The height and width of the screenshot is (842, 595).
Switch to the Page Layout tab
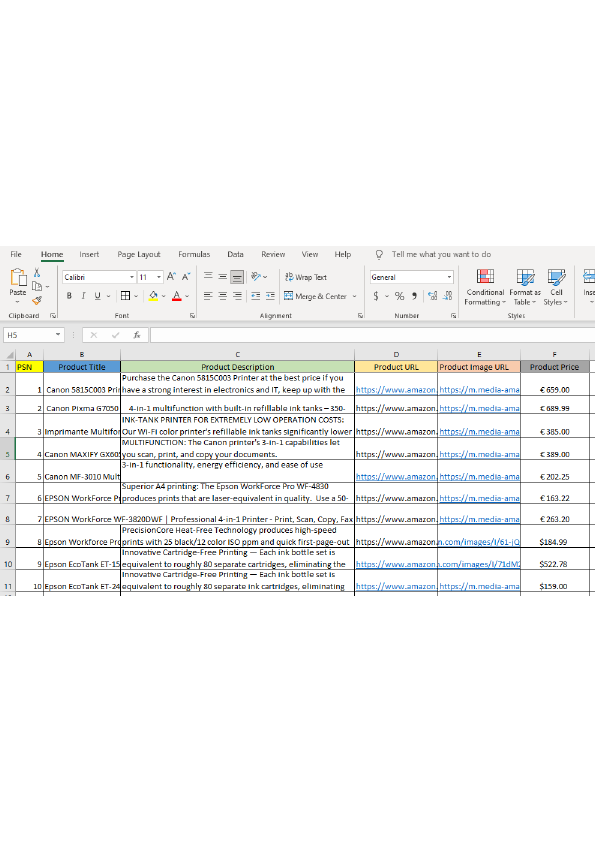[x=139, y=255]
